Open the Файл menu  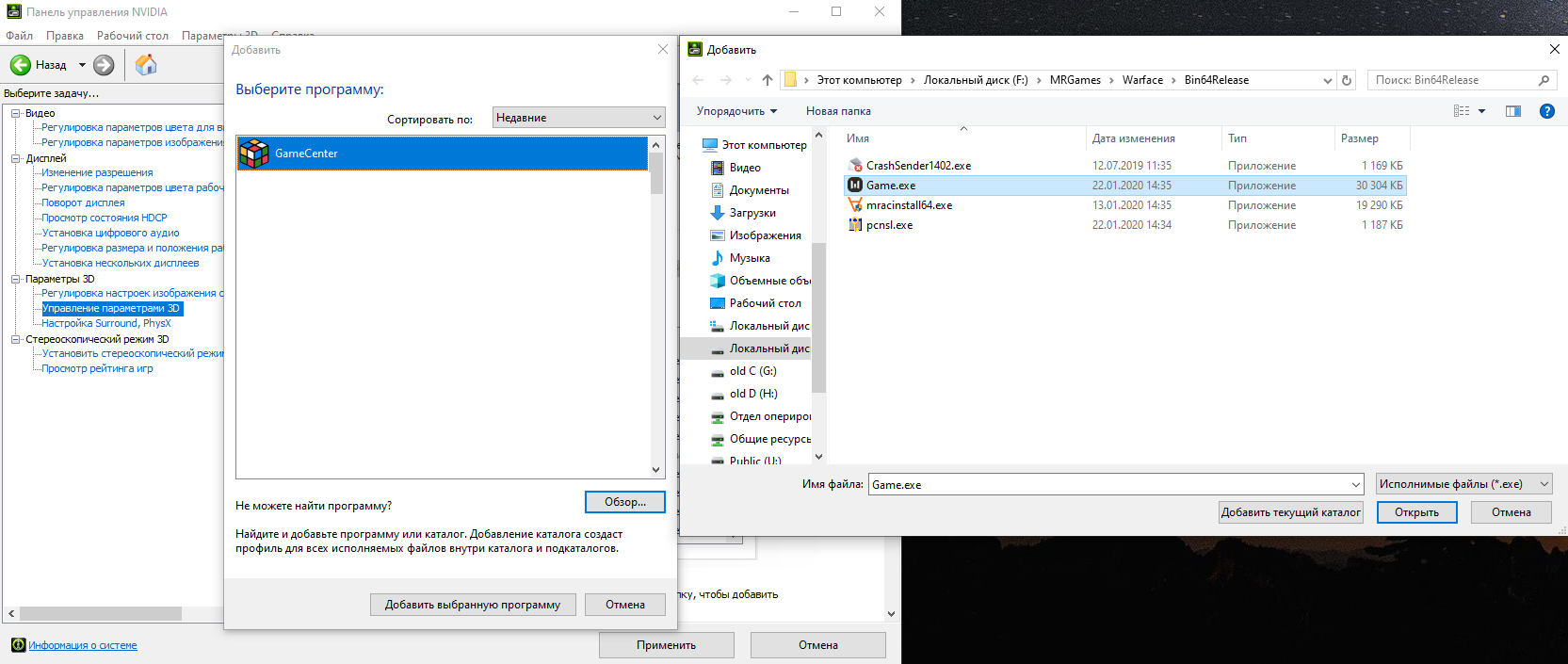(19, 36)
